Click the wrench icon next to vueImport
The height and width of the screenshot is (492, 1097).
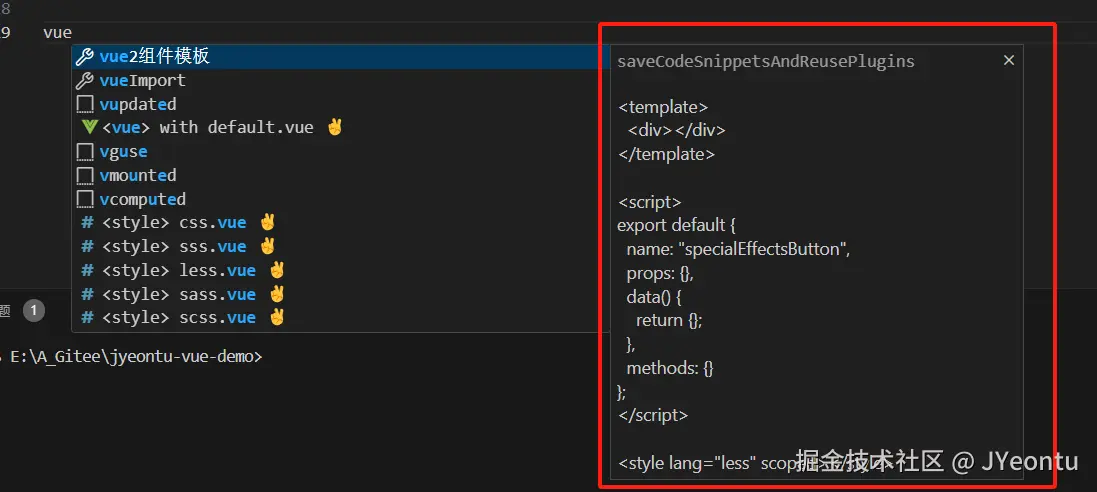tap(85, 81)
